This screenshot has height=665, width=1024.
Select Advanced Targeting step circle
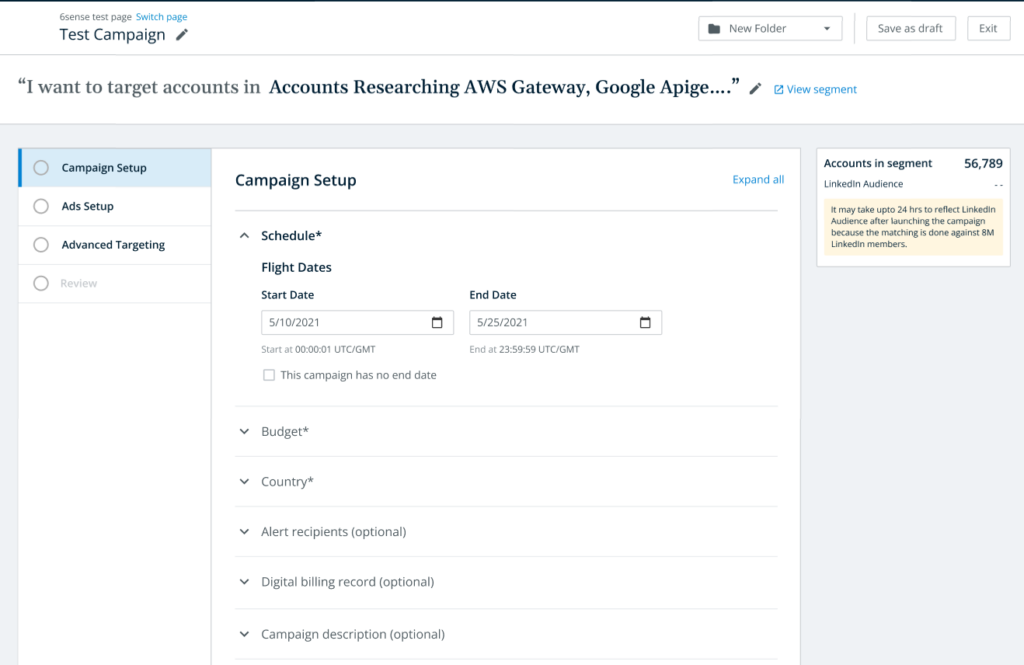(x=41, y=245)
